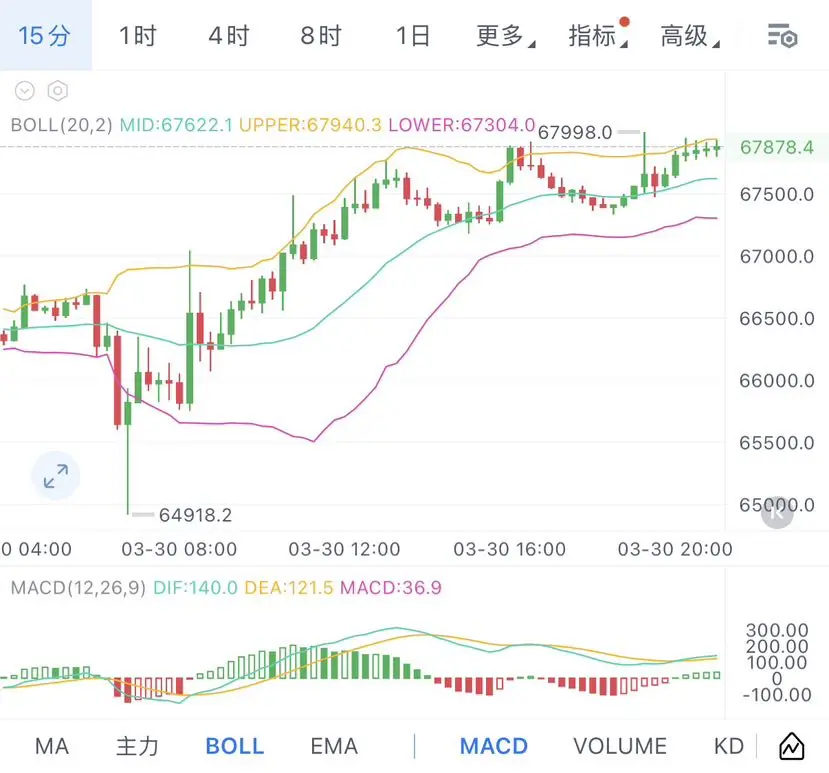The image size is (829, 773).
Task: Click the hexagon indicator settings icon
Action: coord(58,91)
